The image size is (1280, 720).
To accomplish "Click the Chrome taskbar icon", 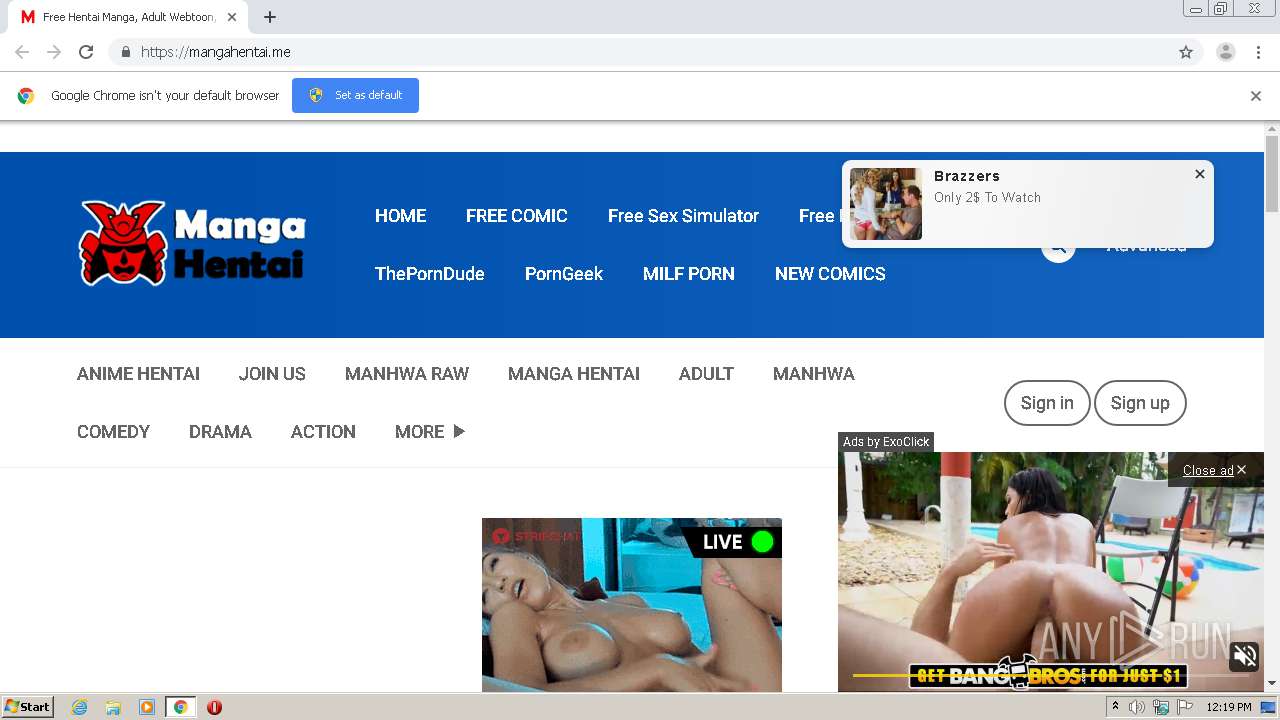I will [x=181, y=707].
